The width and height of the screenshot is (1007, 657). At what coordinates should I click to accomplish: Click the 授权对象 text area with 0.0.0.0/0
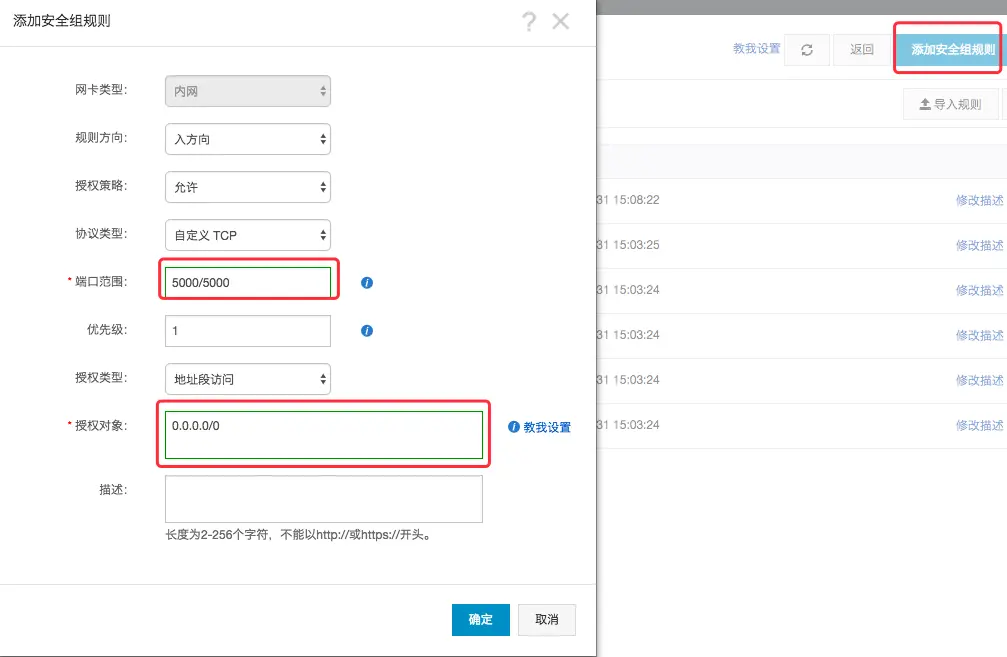[x=324, y=435]
